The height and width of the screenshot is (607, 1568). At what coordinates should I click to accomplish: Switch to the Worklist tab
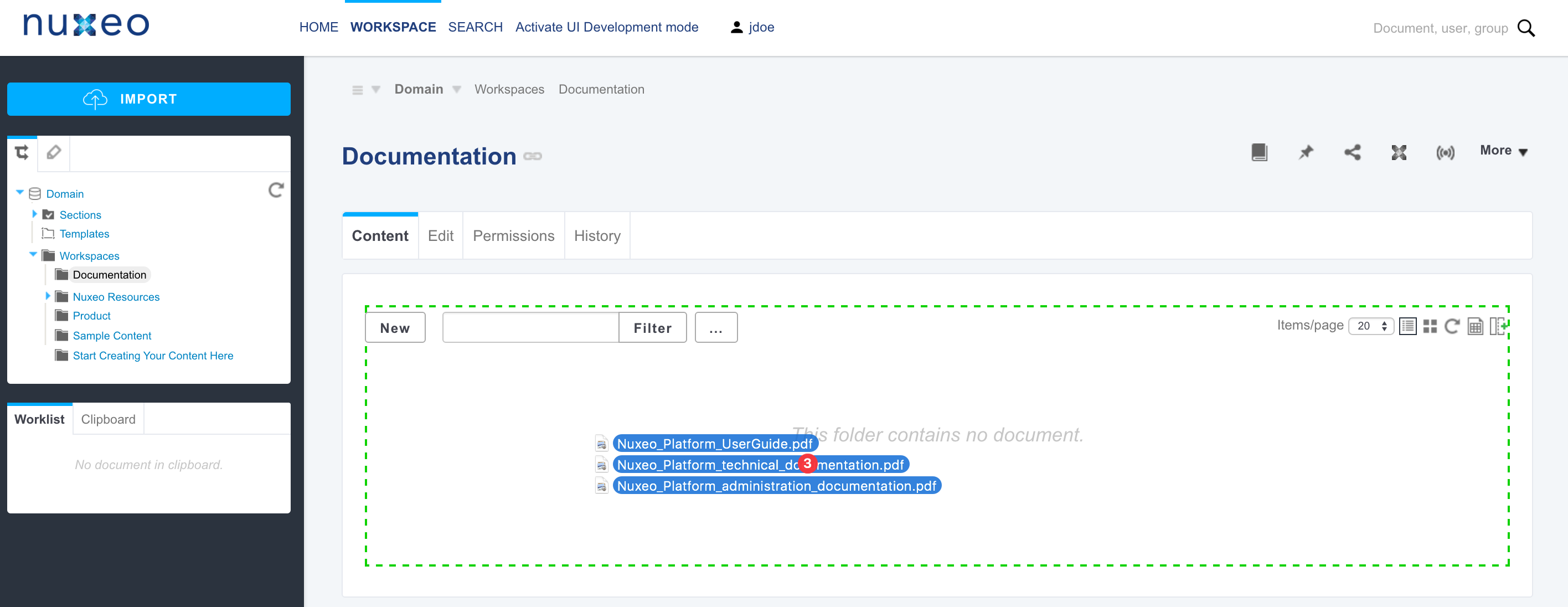coord(39,419)
